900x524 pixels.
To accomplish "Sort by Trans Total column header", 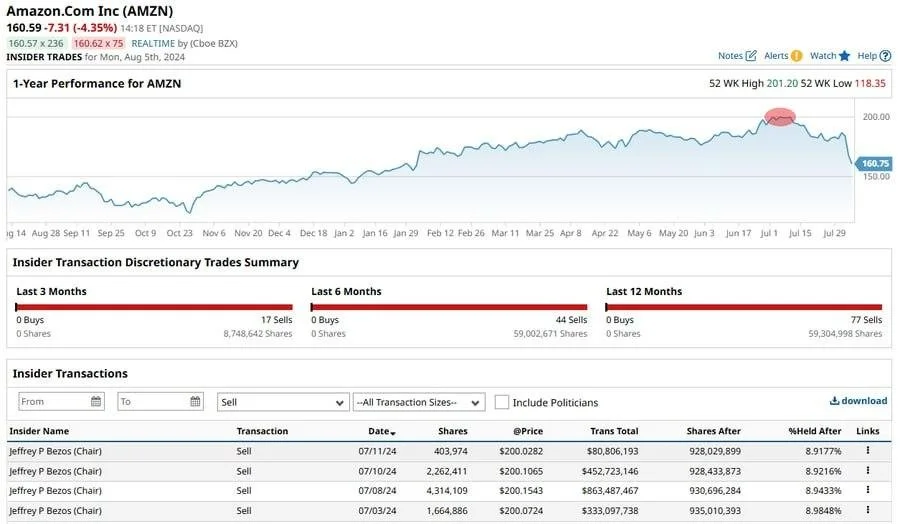I will coord(614,431).
